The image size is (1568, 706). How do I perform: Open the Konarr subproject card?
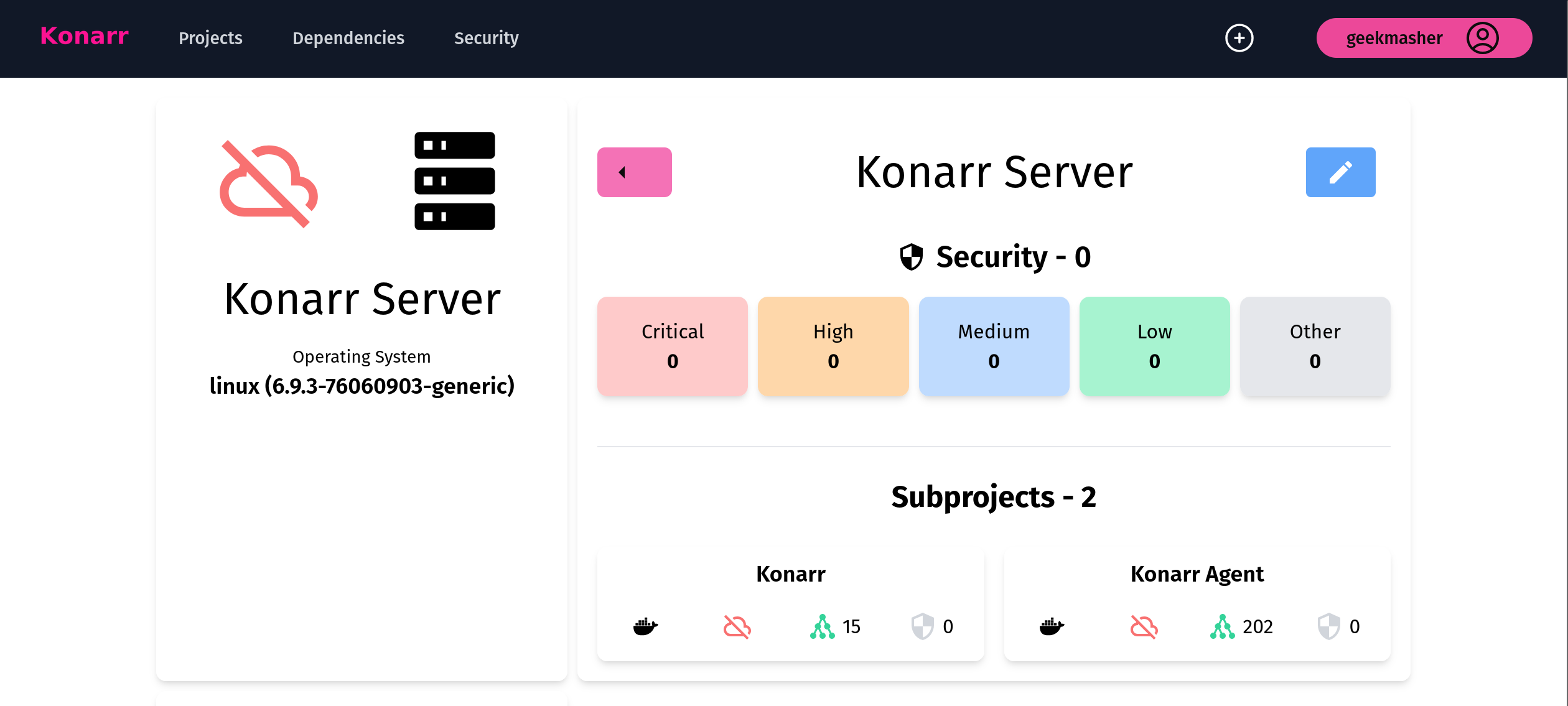[x=790, y=600]
